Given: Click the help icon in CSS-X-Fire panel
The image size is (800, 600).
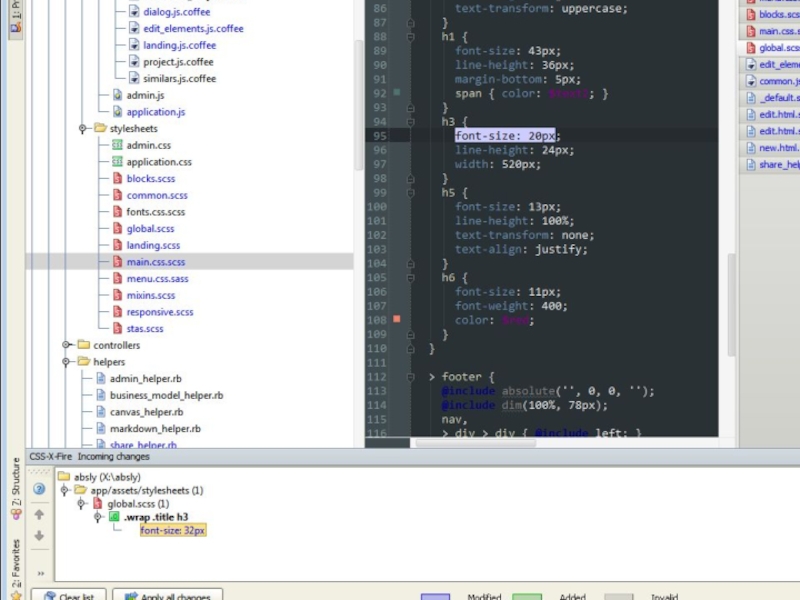Looking at the screenshot, I should pyautogui.click(x=39, y=489).
